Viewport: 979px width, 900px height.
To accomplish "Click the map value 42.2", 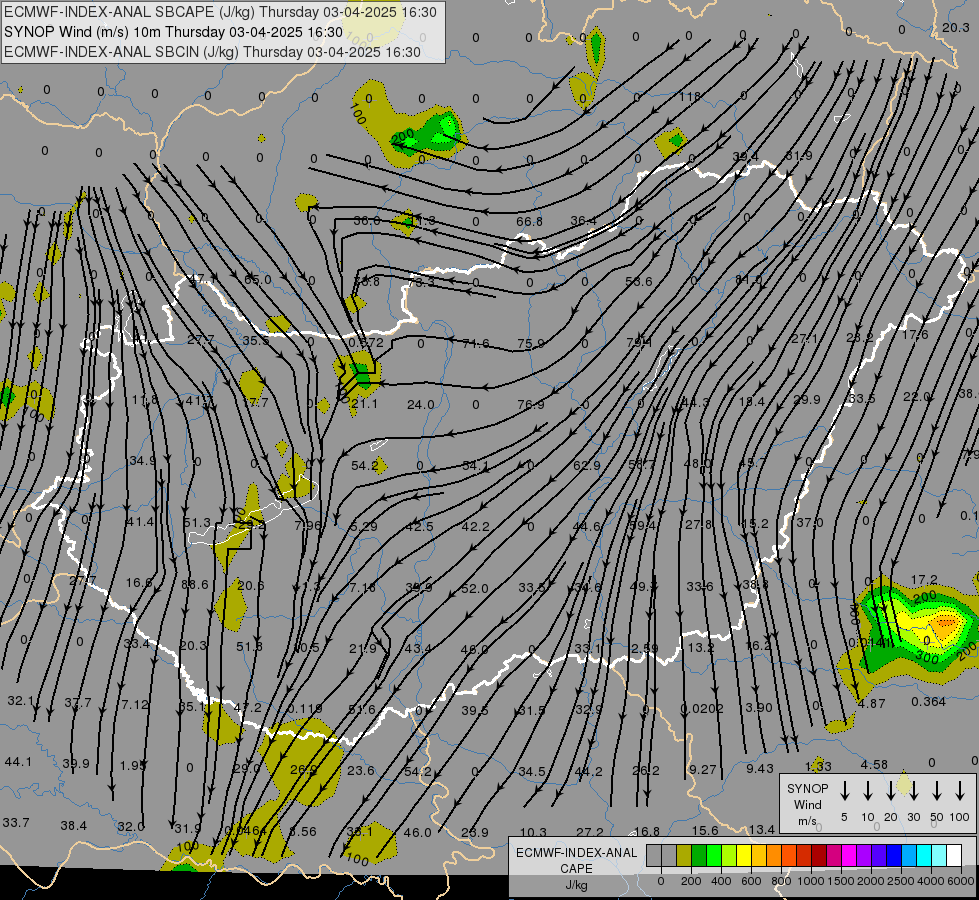I will [475, 527].
